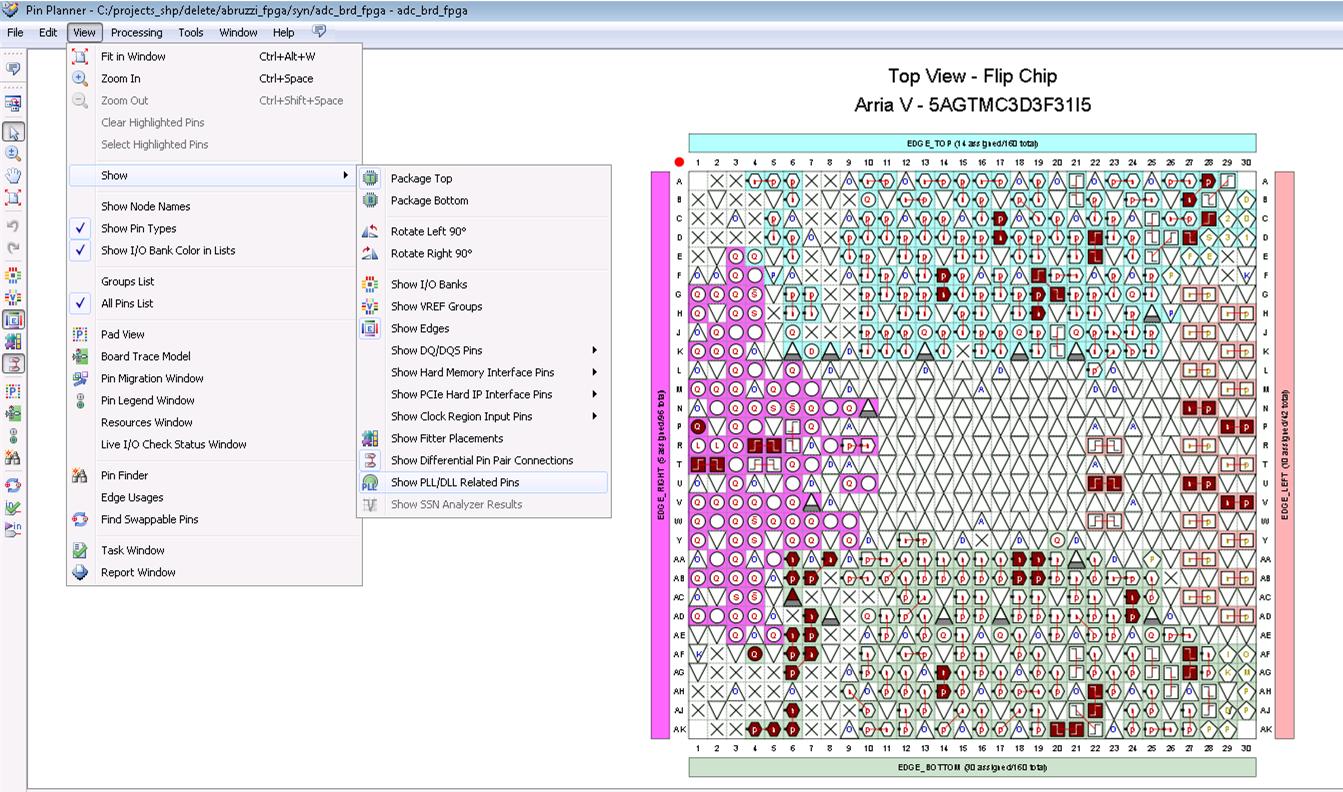Viewport: 1343px width, 792px height.
Task: Click the Package Top chip icon
Action: 370,178
